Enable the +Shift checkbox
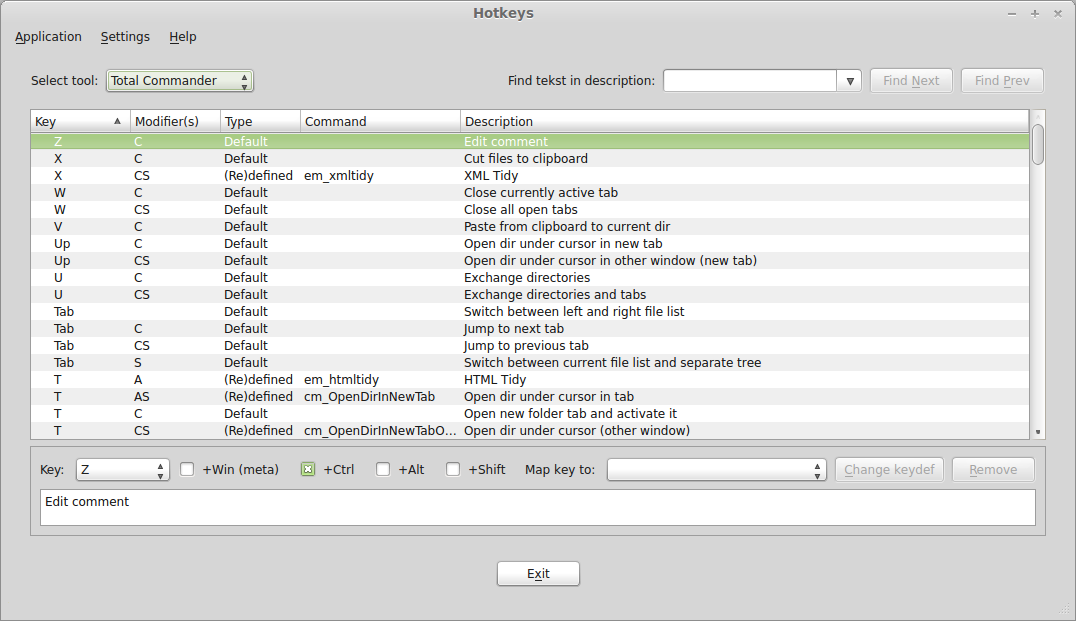1076x621 pixels. [x=453, y=469]
